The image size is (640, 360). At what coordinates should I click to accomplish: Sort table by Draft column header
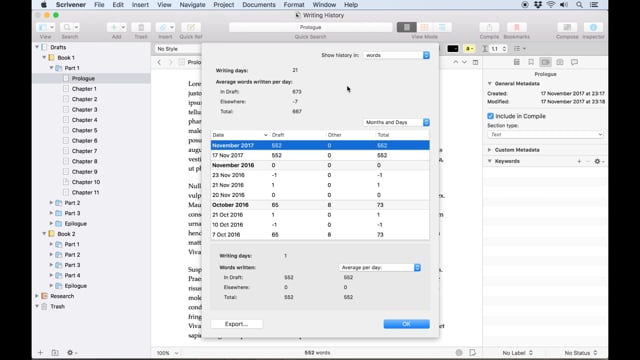(297, 135)
